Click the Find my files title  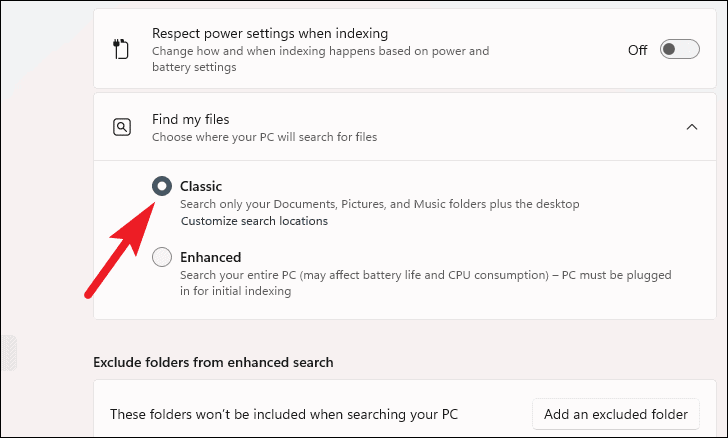pyautogui.click(x=191, y=119)
